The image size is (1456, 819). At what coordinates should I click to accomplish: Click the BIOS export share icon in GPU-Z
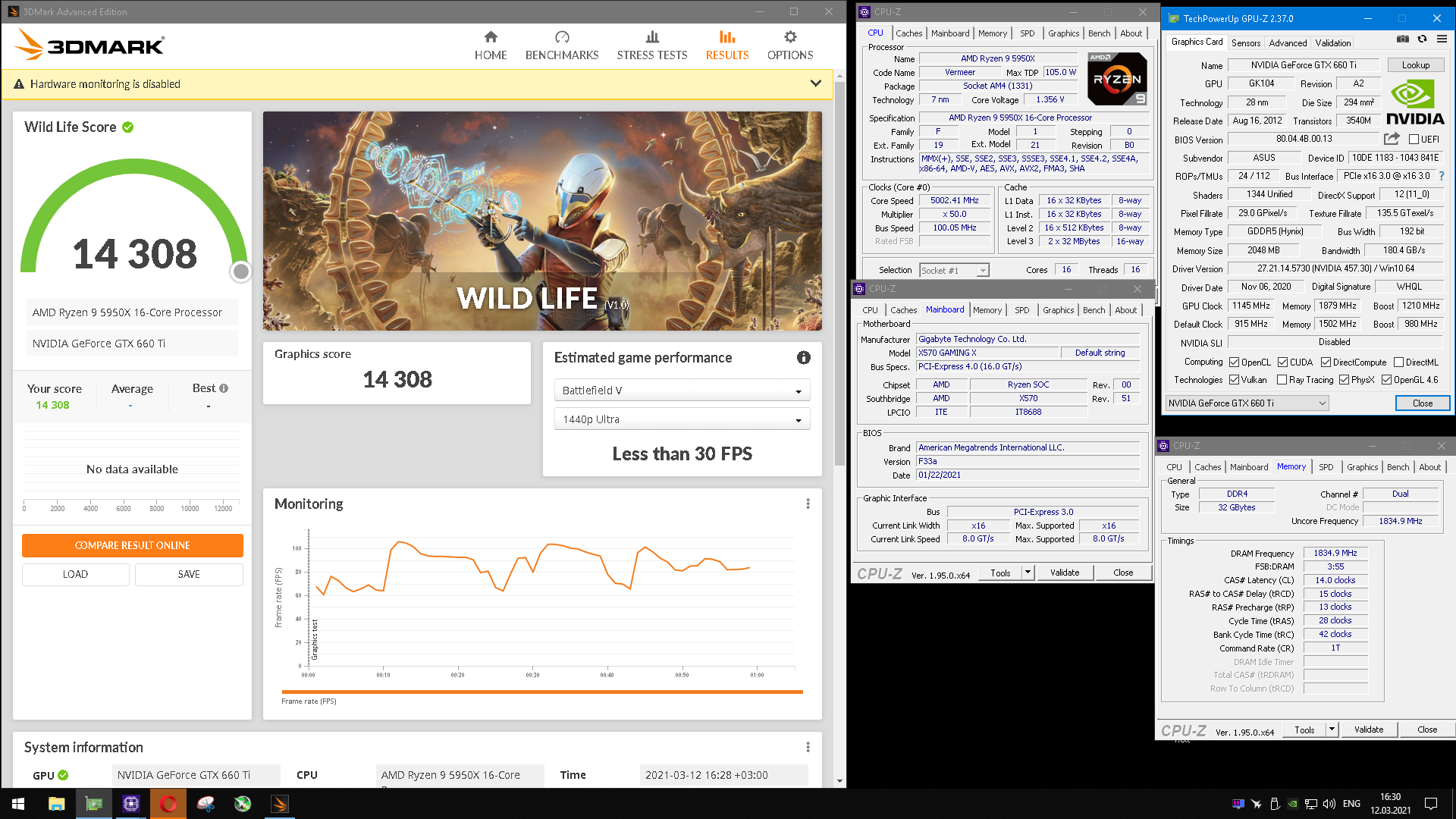tap(1392, 139)
